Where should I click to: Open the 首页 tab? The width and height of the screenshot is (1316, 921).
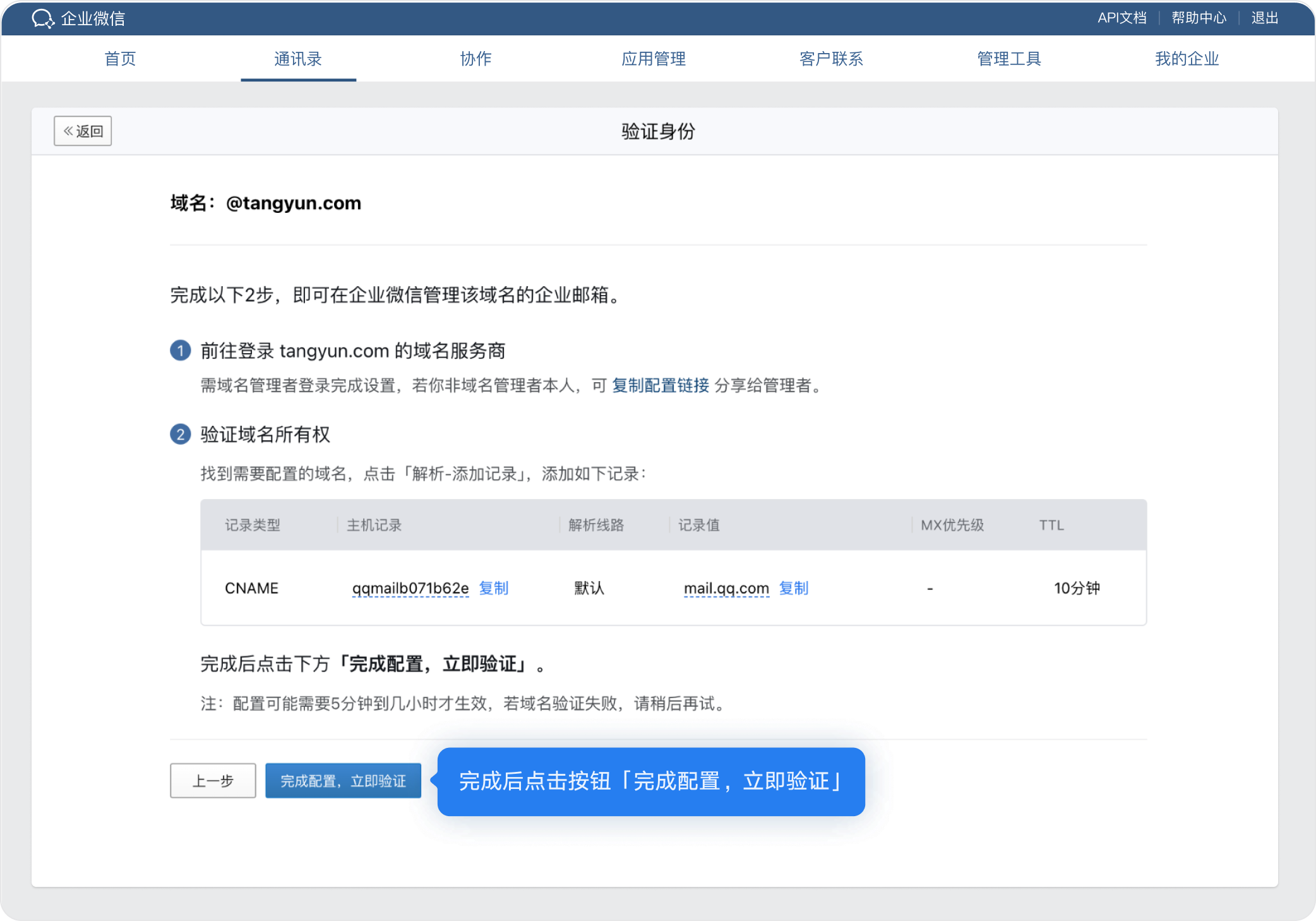click(x=120, y=59)
